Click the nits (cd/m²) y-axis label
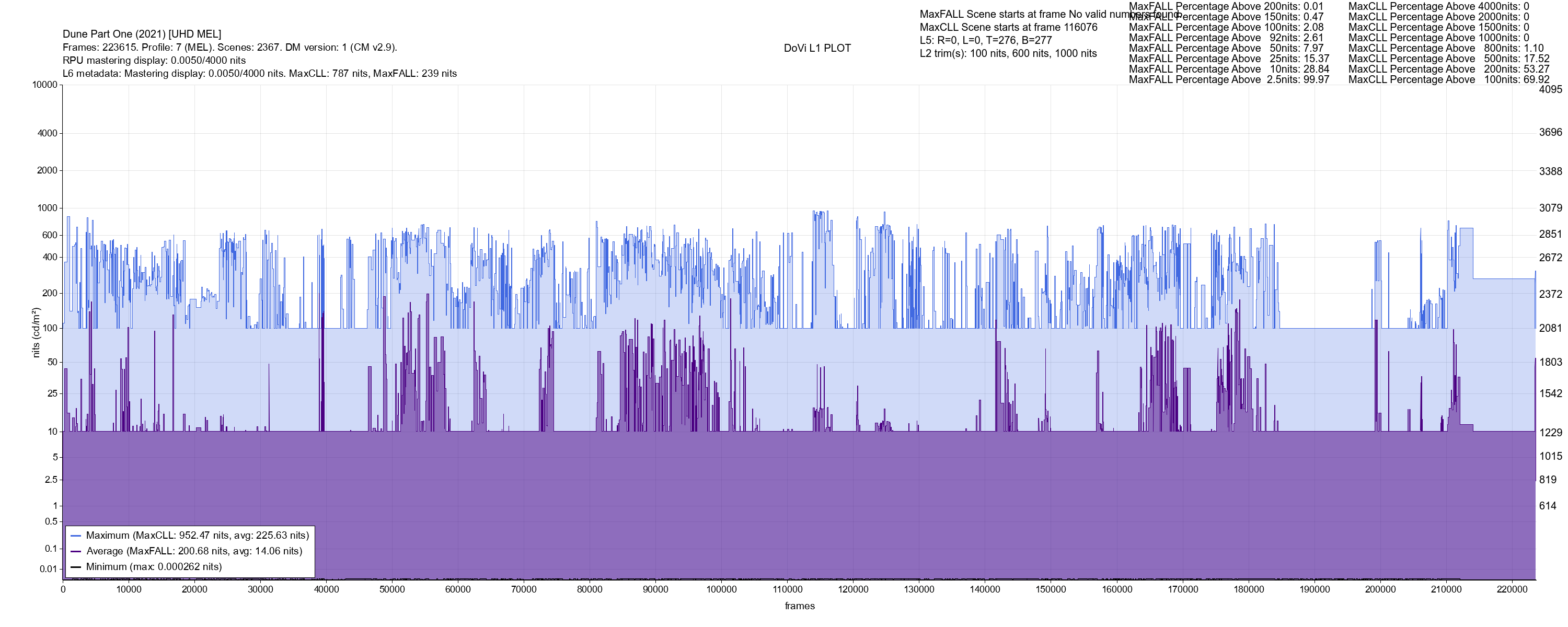This screenshot has width=1568, height=627. [x=36, y=332]
